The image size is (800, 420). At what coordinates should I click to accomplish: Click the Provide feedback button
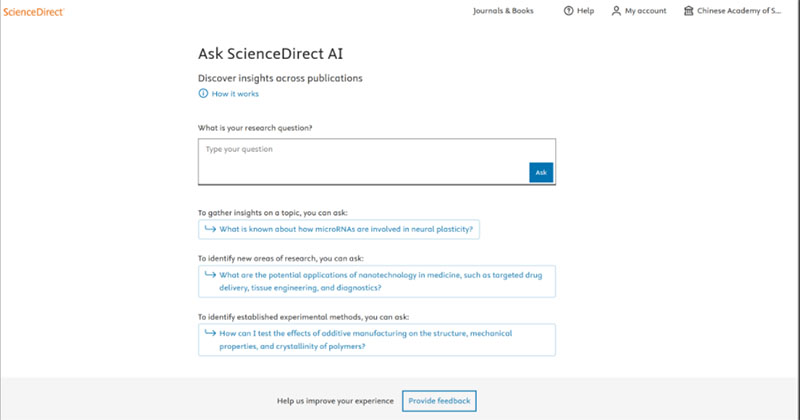click(438, 401)
